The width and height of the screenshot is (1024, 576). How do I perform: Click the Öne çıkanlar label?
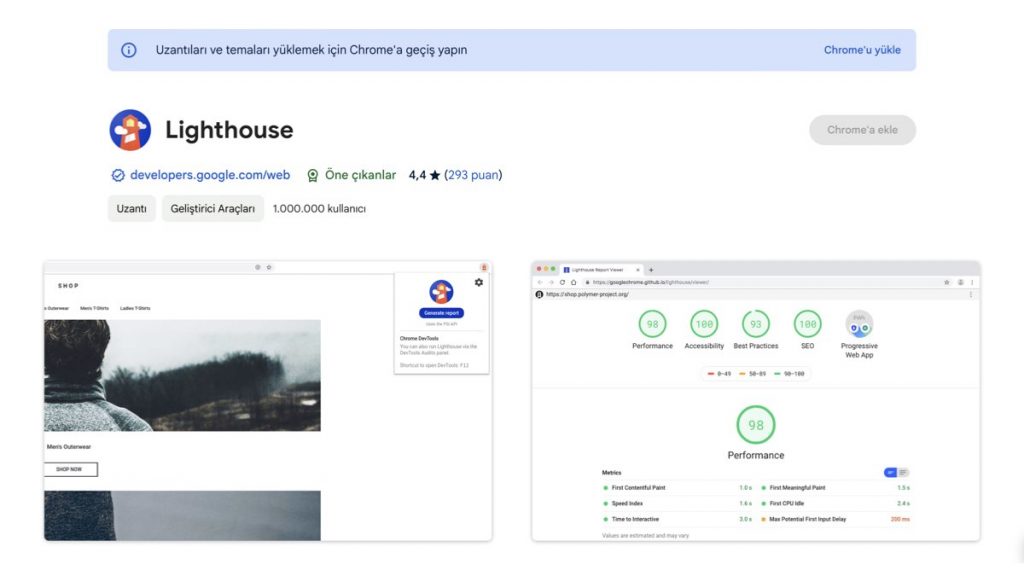point(360,175)
